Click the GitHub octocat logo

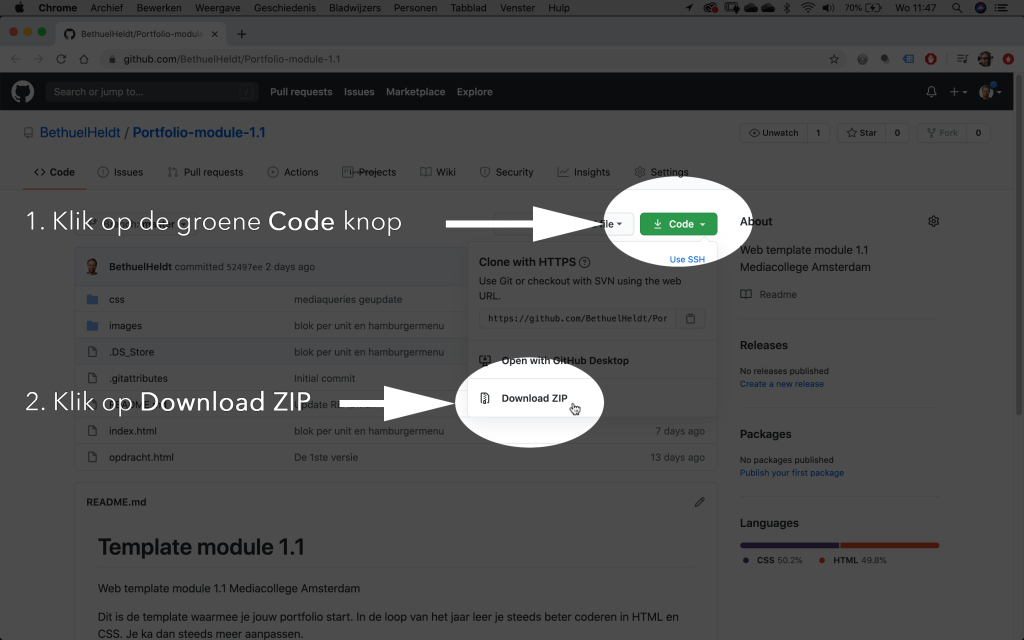pos(22,91)
